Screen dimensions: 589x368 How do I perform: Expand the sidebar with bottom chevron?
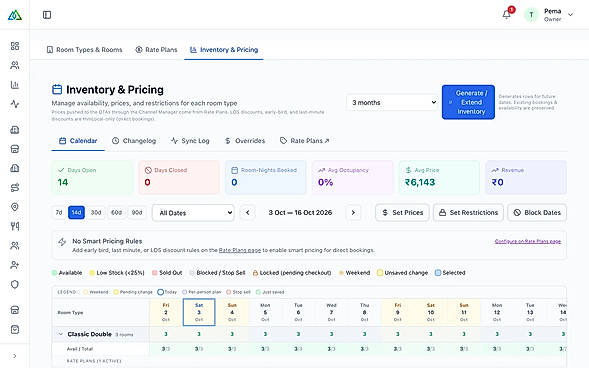click(x=15, y=356)
